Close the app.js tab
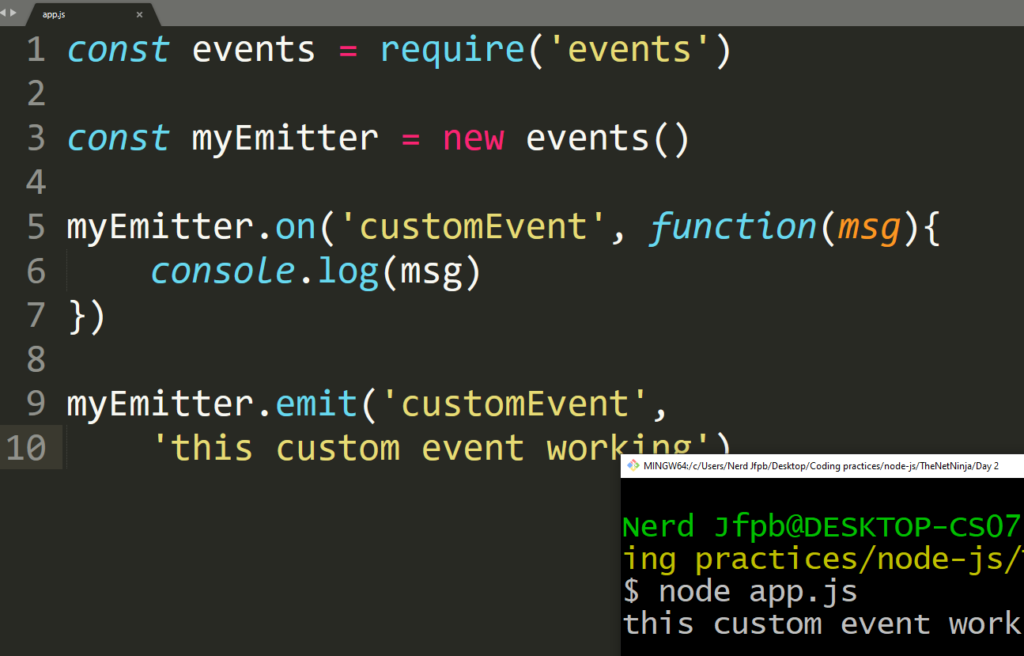The image size is (1024, 656). pyautogui.click(x=139, y=14)
